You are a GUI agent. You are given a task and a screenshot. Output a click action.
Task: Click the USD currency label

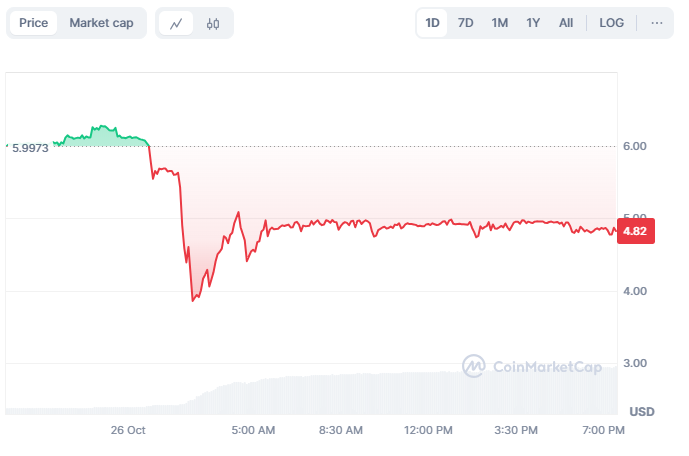pos(641,412)
